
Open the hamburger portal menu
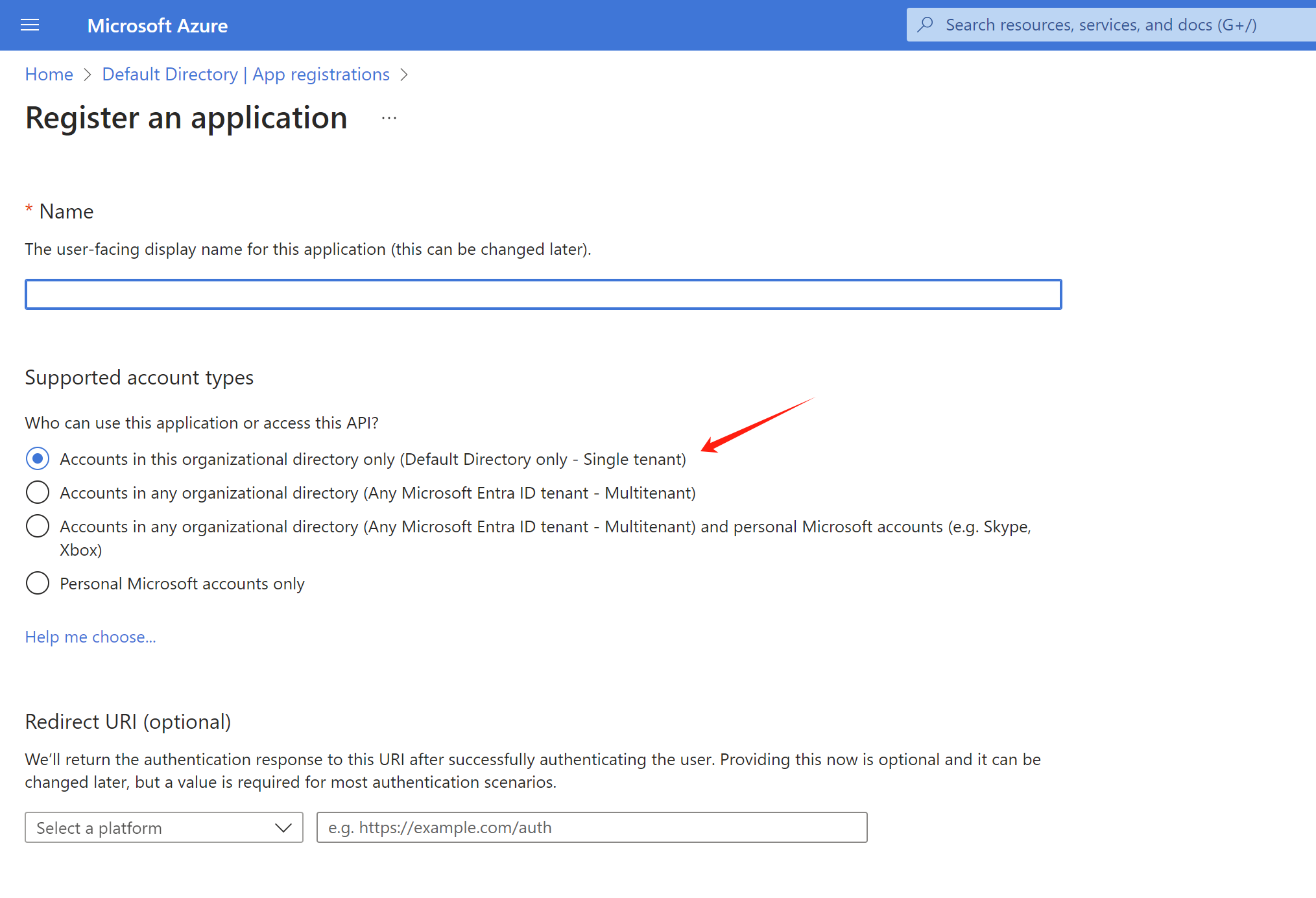(x=30, y=25)
